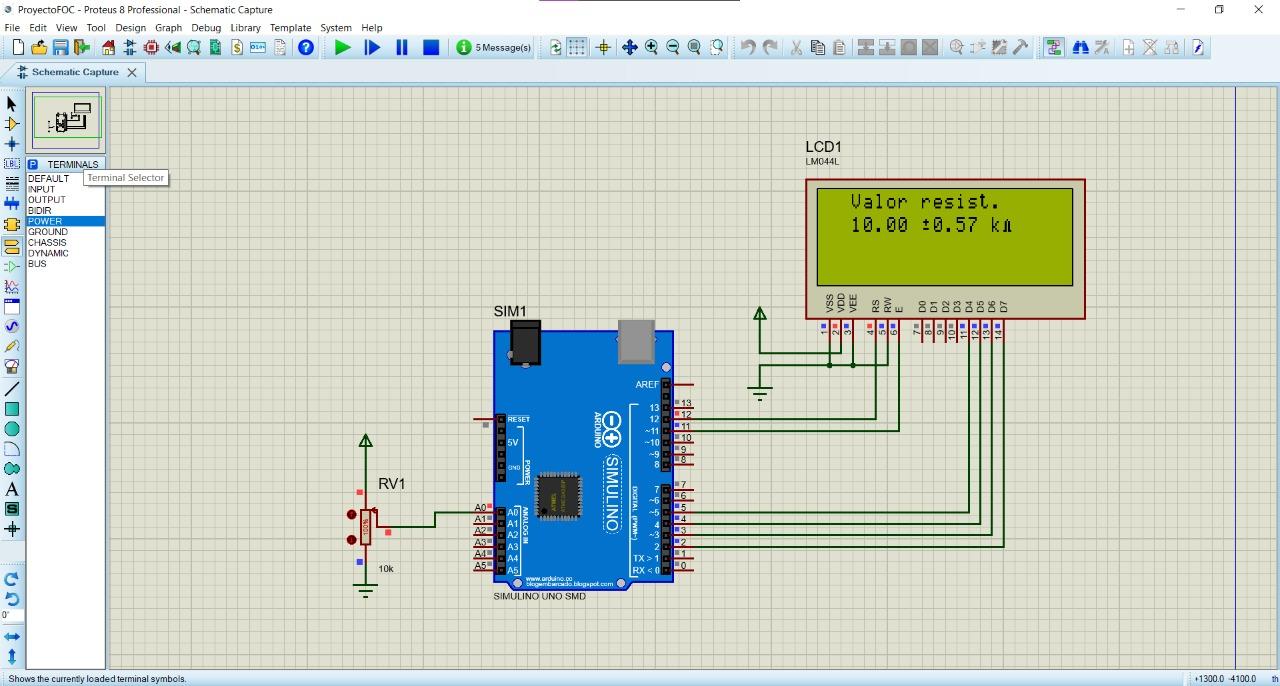The width and height of the screenshot is (1280, 686).
Task: Activate the Selection Mode arrow tool
Action: [x=12, y=103]
